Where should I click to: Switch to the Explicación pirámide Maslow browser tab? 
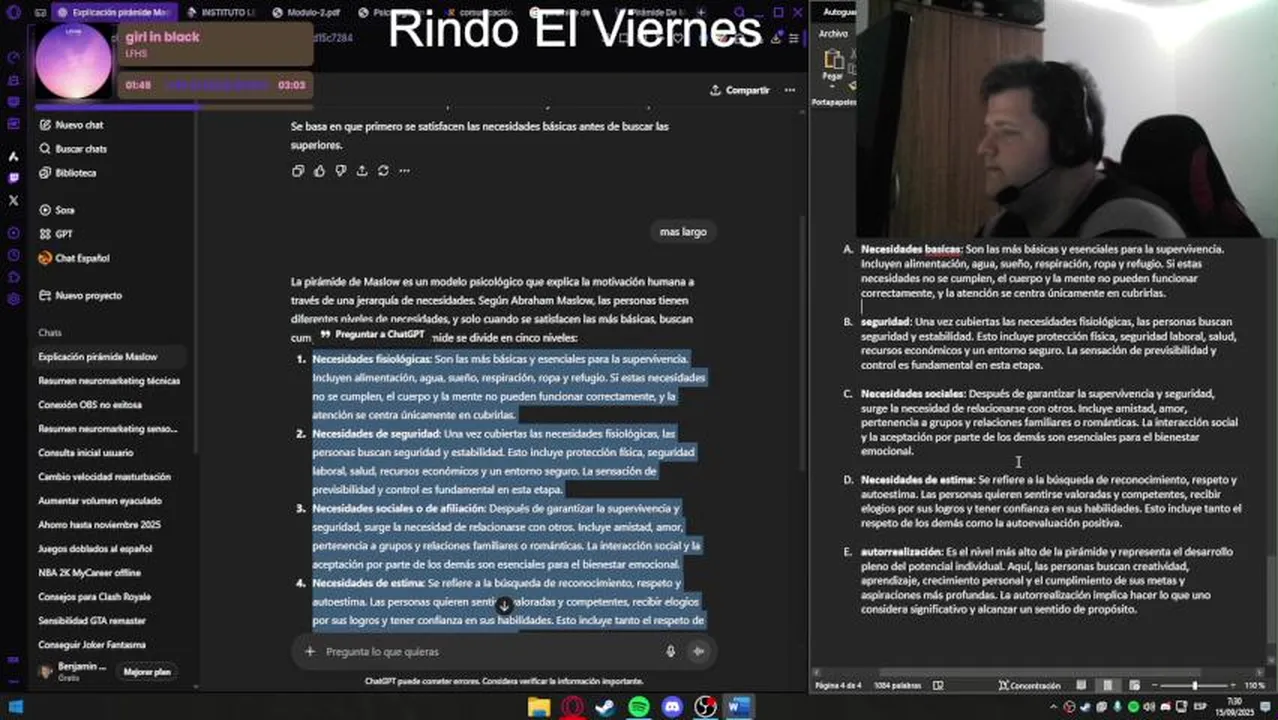pos(113,12)
